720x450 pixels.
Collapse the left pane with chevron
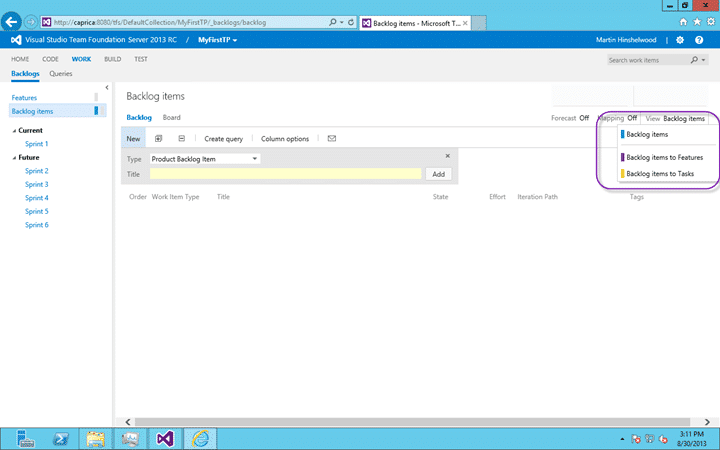[107, 87]
